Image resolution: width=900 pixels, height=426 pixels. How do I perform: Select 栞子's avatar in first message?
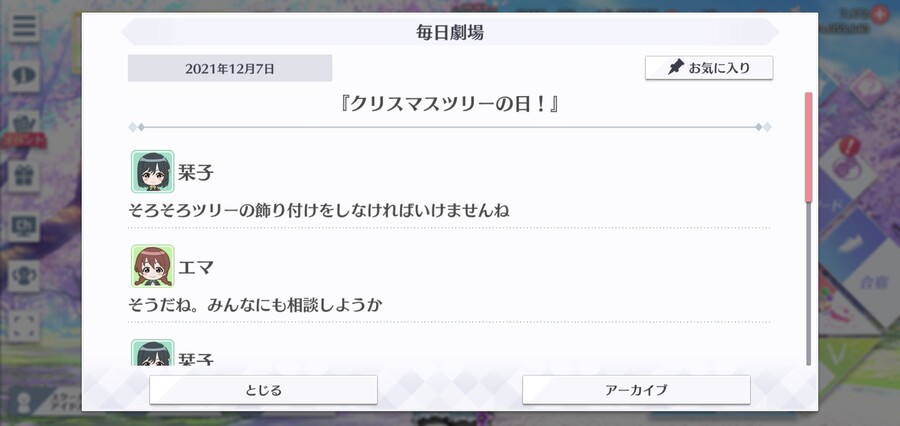(152, 172)
